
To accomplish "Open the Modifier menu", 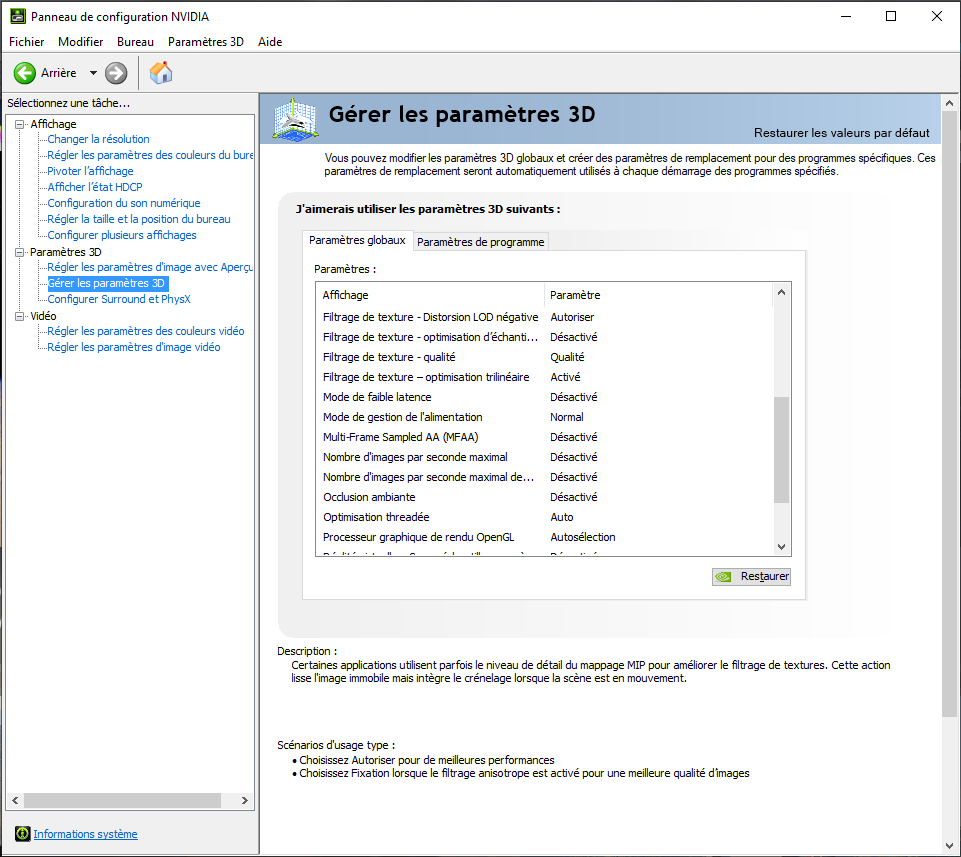I will pos(80,42).
